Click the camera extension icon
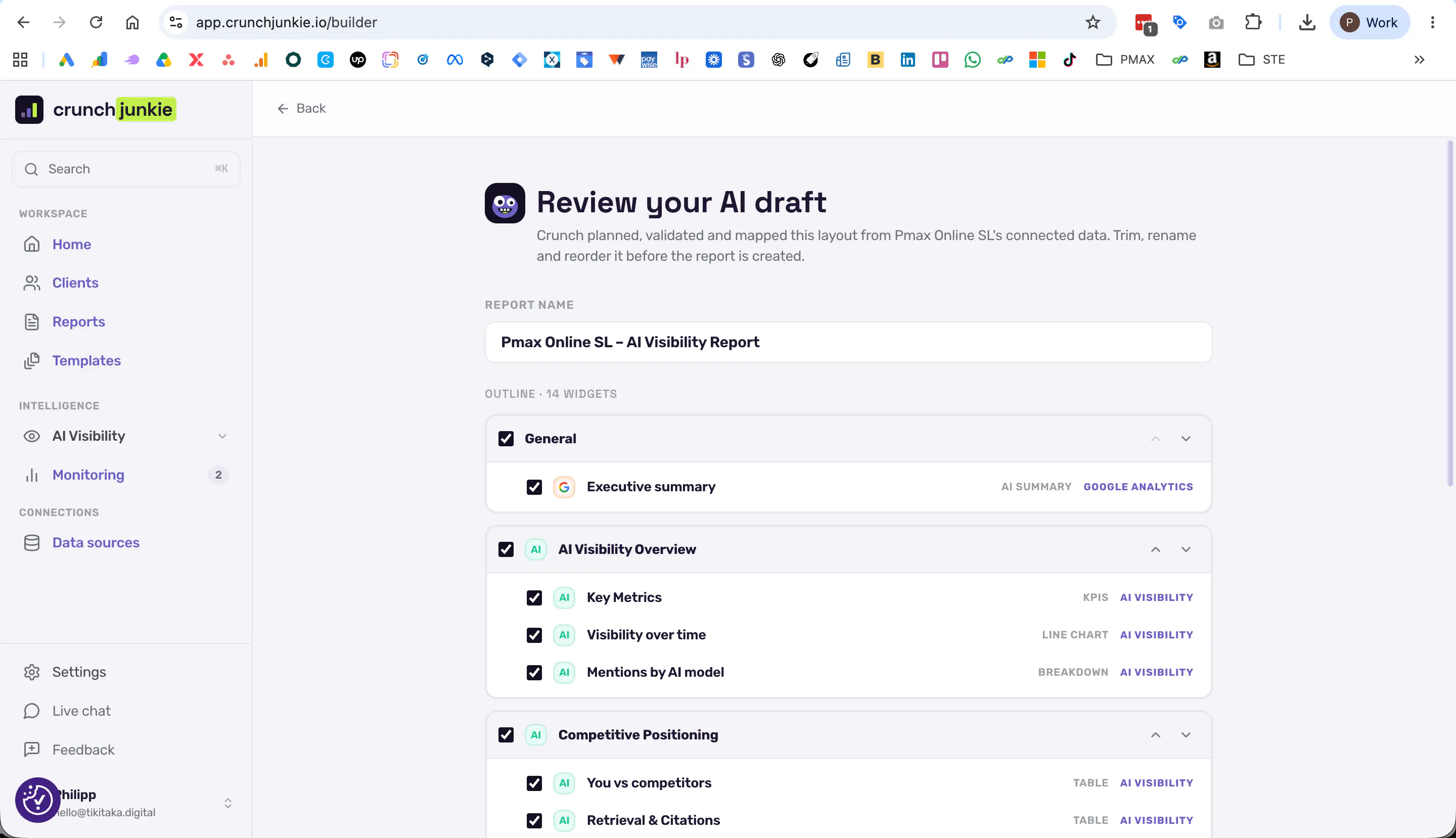The image size is (1456, 838). 1216,22
